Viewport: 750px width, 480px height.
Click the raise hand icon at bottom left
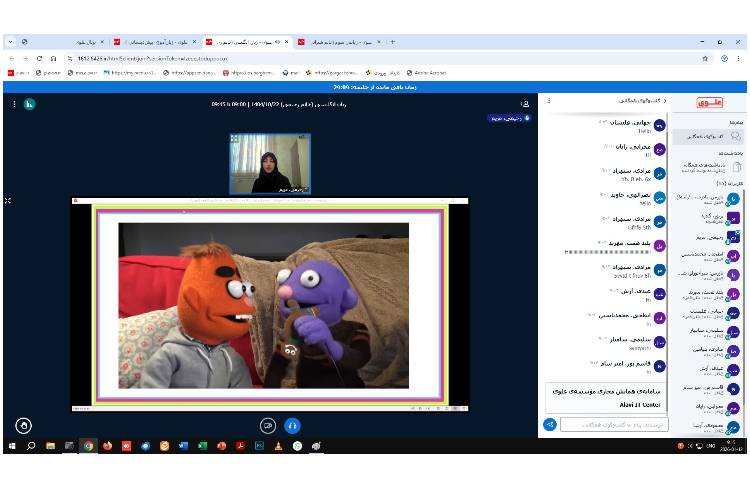(x=24, y=425)
